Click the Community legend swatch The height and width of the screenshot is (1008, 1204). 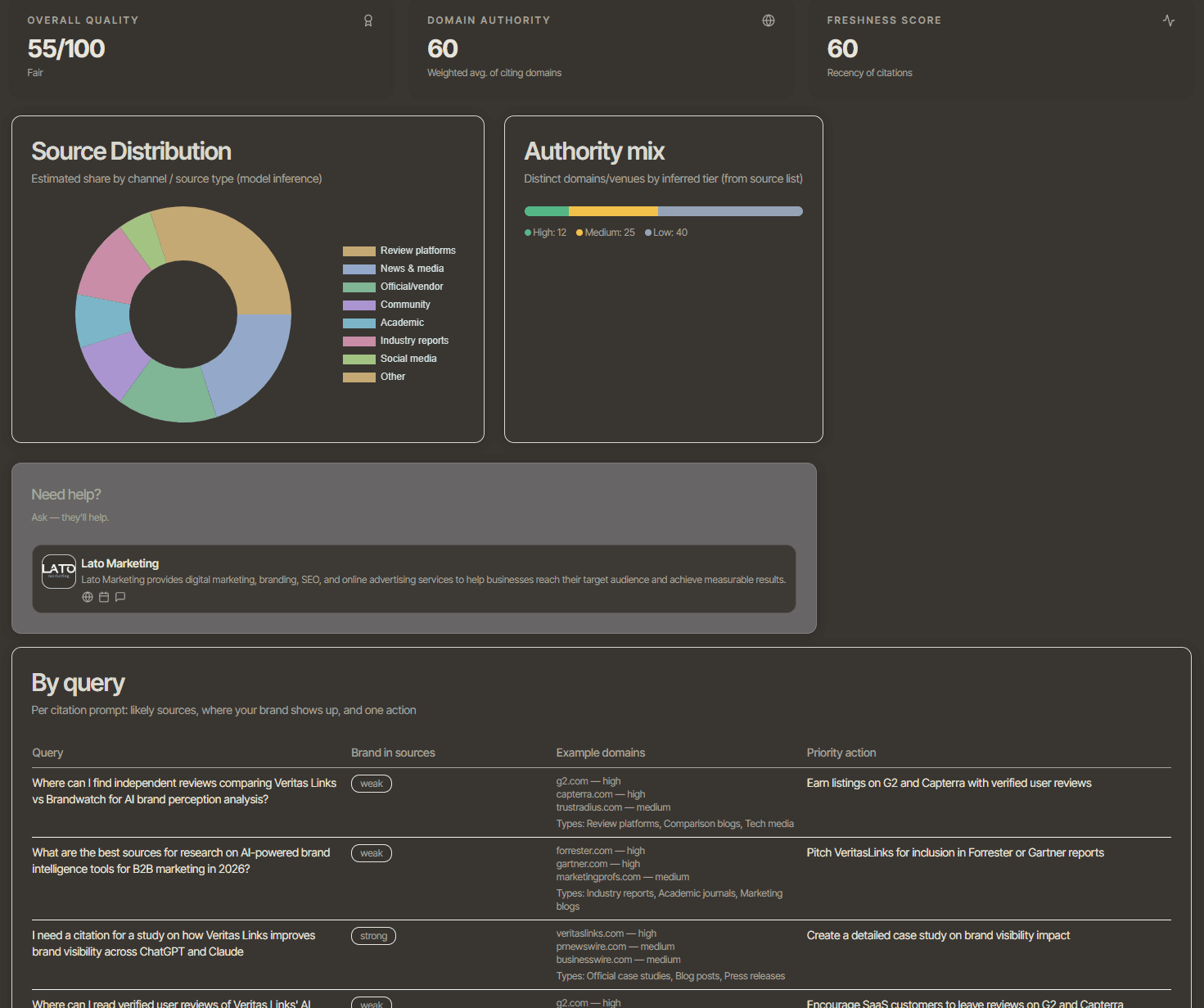pyautogui.click(x=359, y=305)
